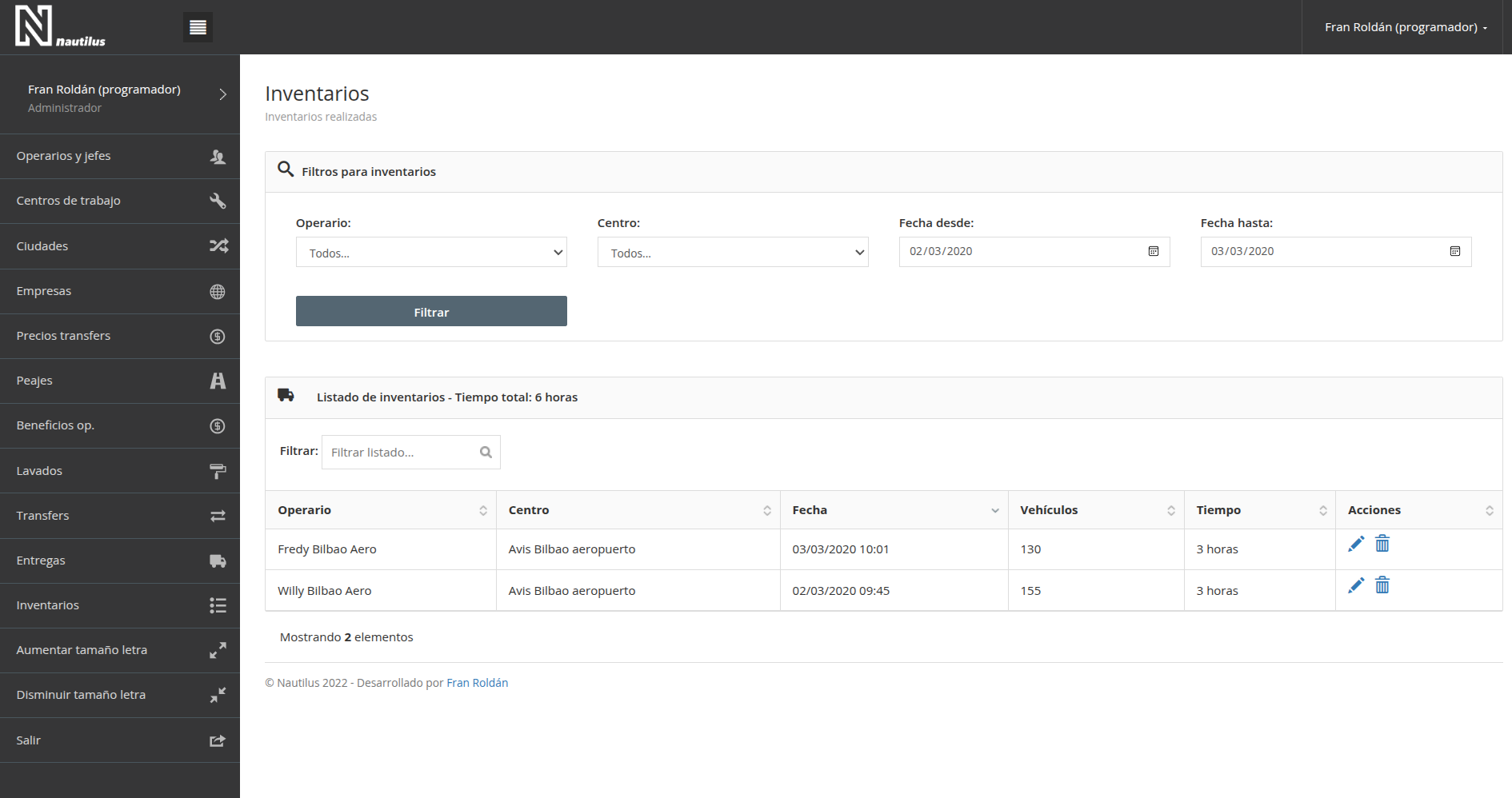This screenshot has height=798, width=1512.
Task: Expand the Fran Roldán user menu in header
Action: (x=1406, y=27)
